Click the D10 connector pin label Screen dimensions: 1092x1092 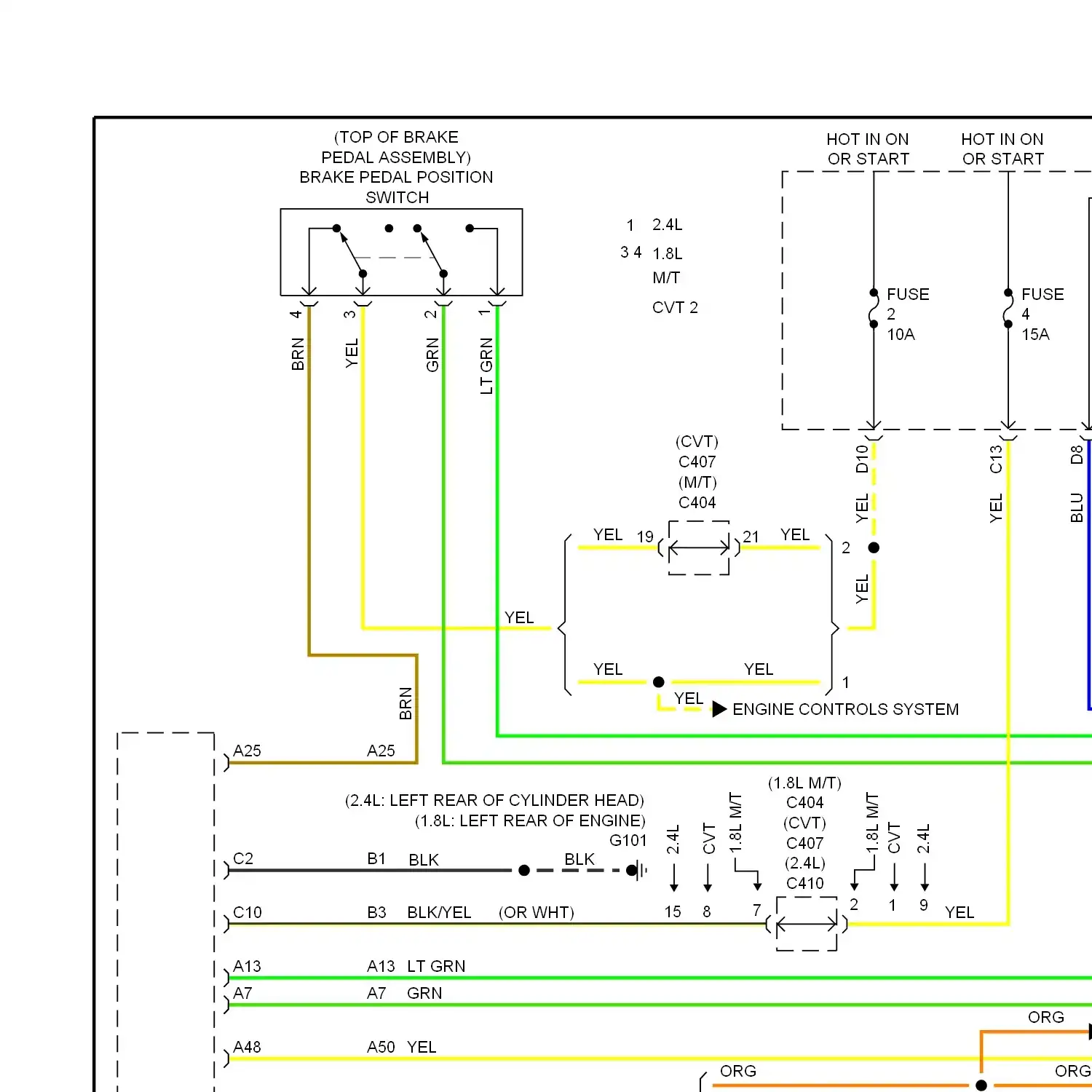tap(862, 459)
